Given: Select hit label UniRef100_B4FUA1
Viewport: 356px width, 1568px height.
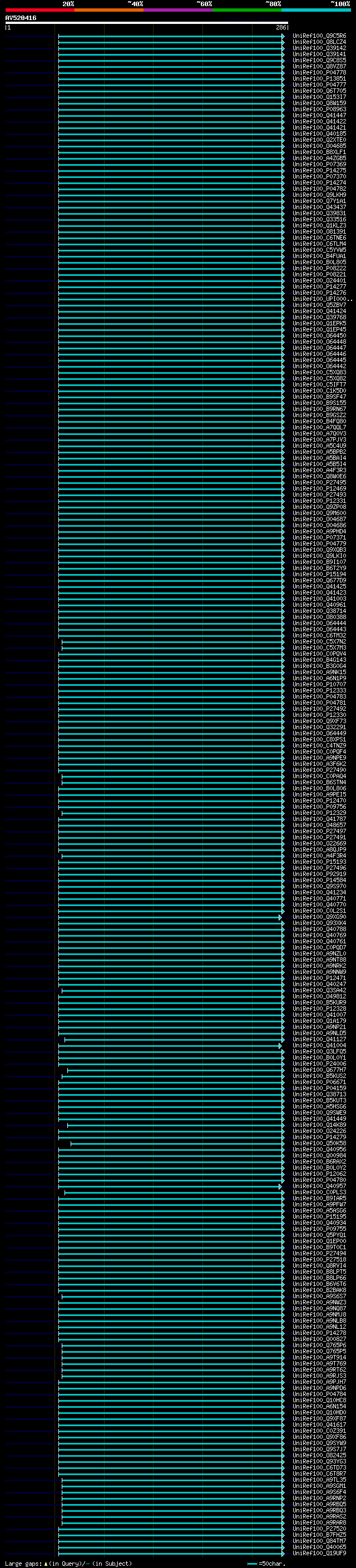Looking at the screenshot, I should point(319,256).
